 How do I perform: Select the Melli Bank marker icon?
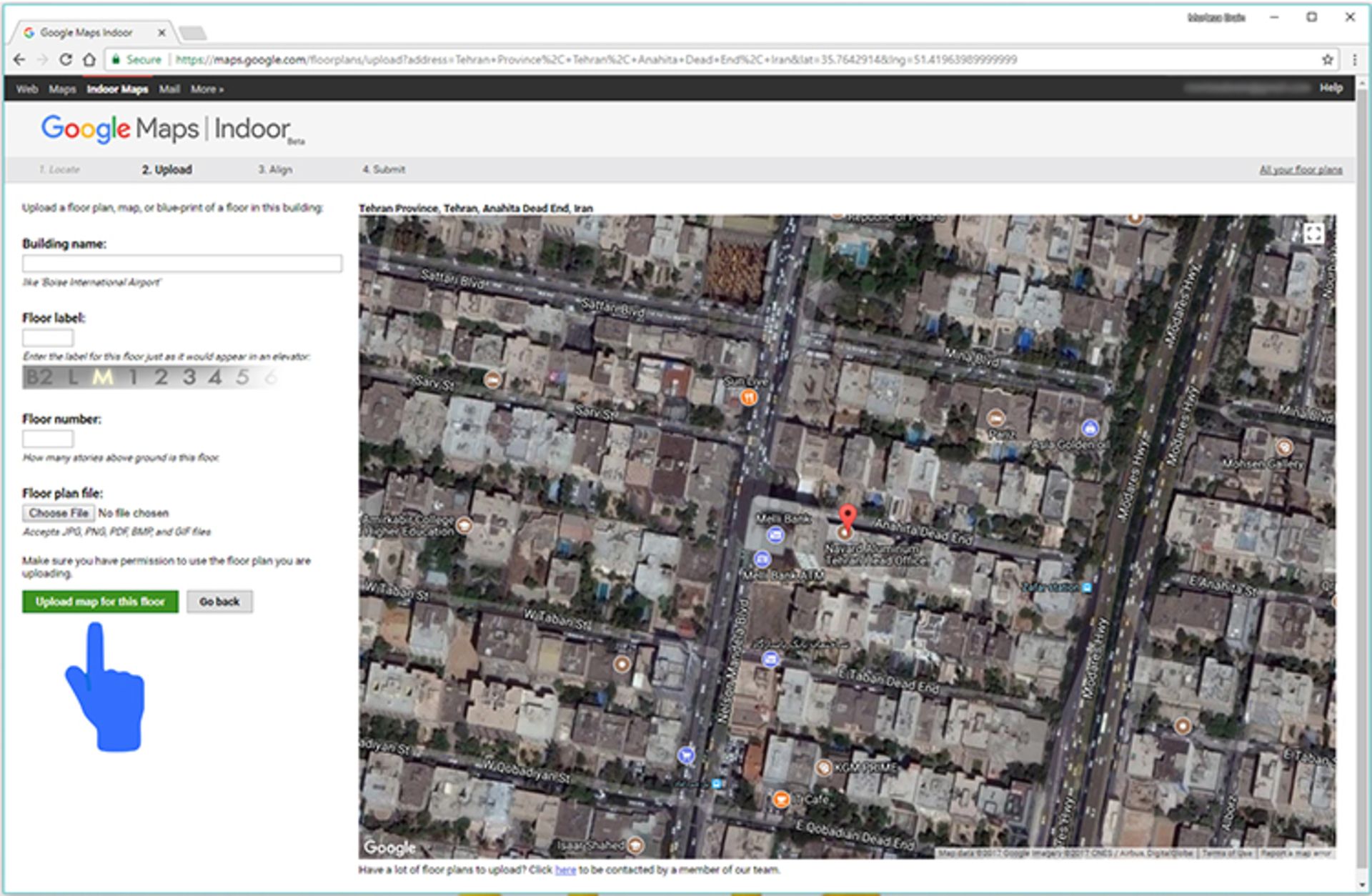[x=775, y=534]
